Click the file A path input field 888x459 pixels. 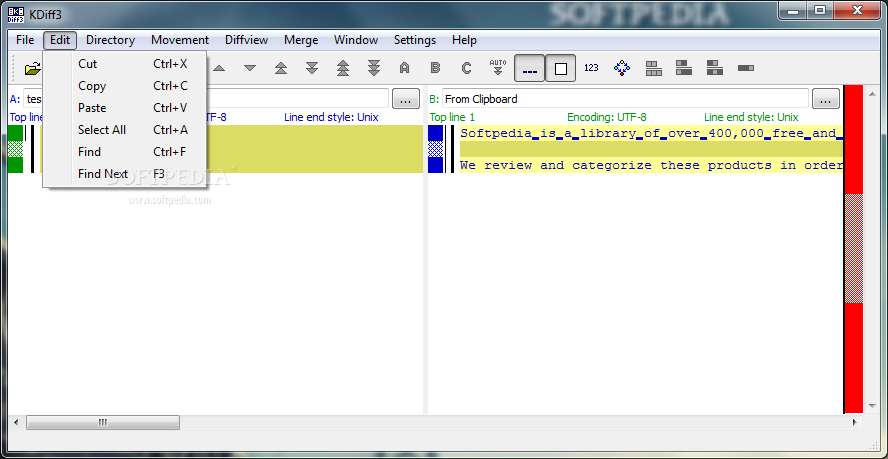(x=206, y=99)
